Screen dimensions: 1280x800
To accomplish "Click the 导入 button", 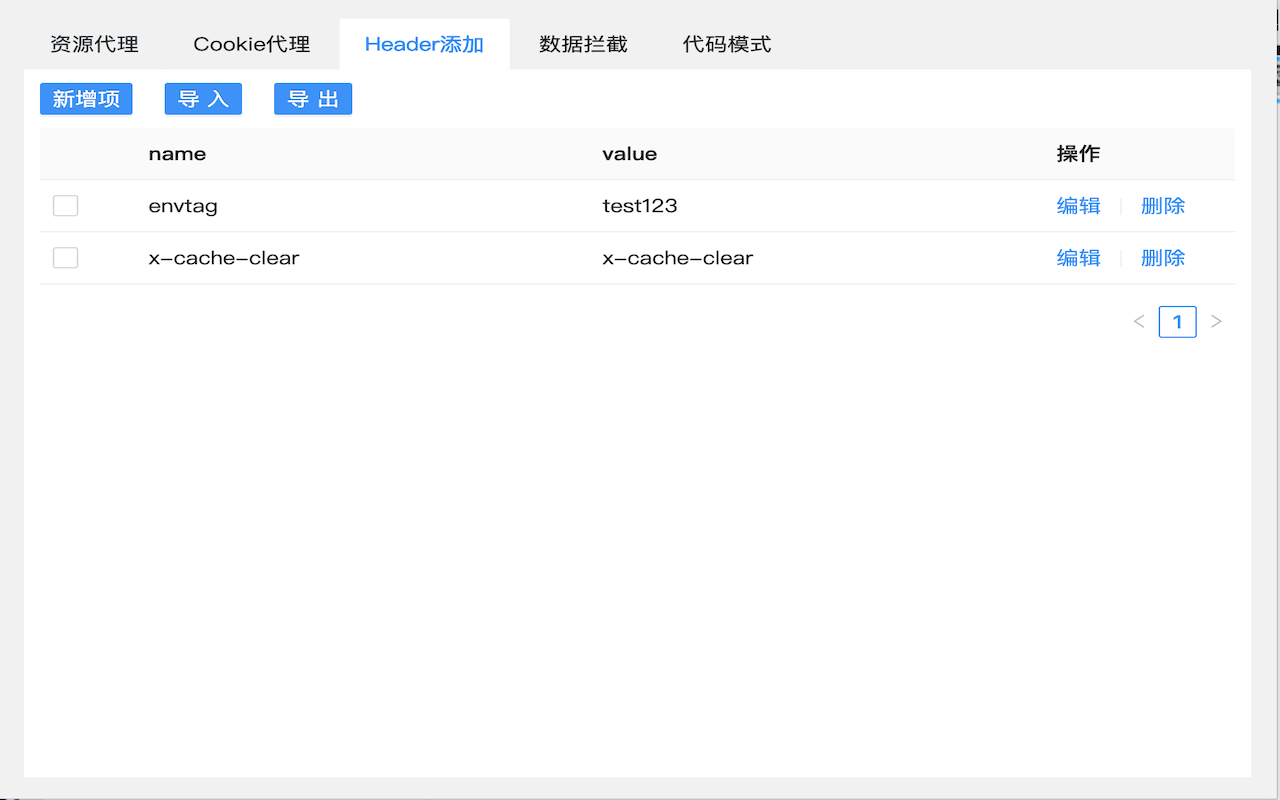I will [x=203, y=99].
